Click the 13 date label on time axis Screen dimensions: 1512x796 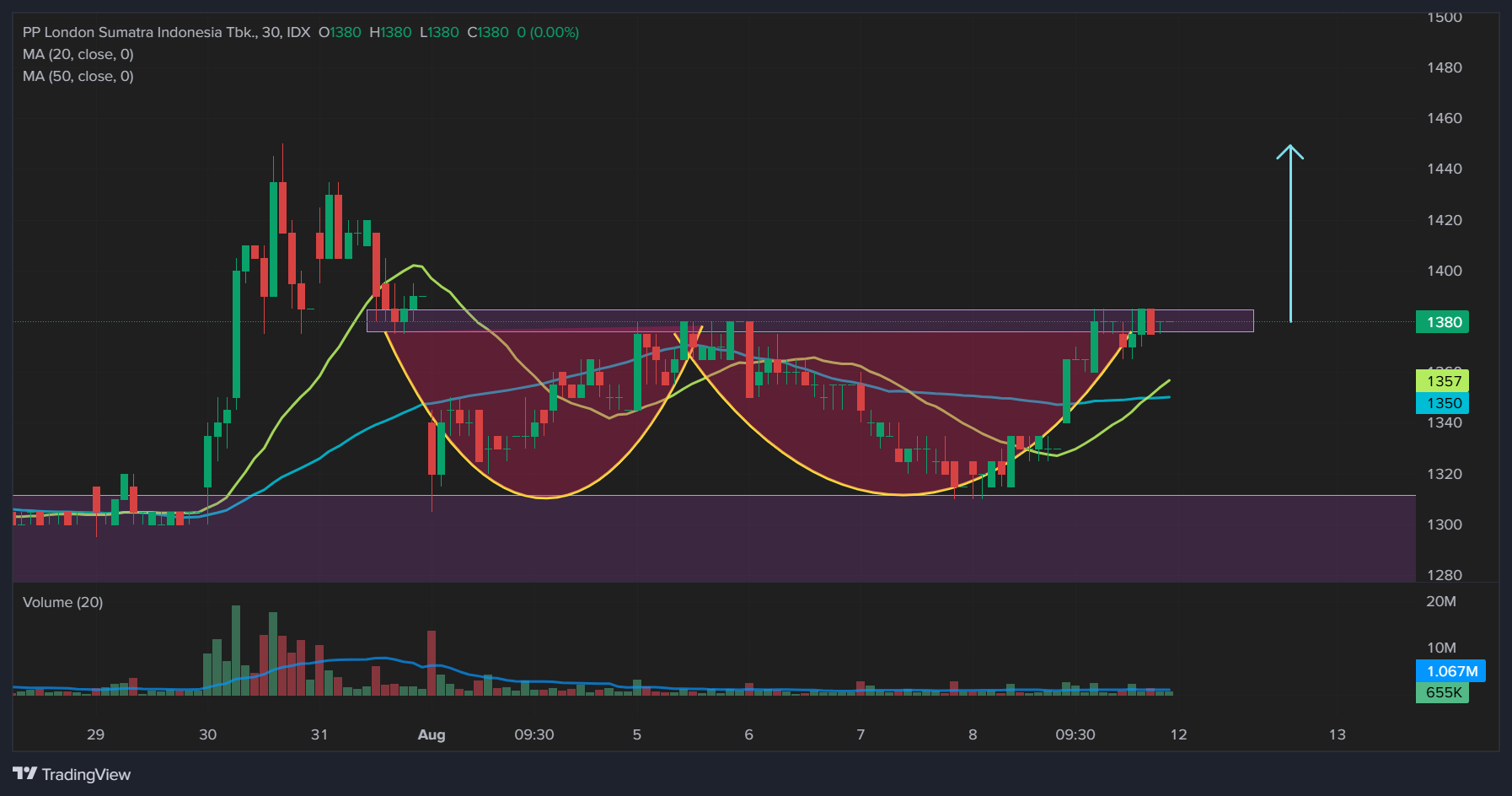tap(1338, 734)
